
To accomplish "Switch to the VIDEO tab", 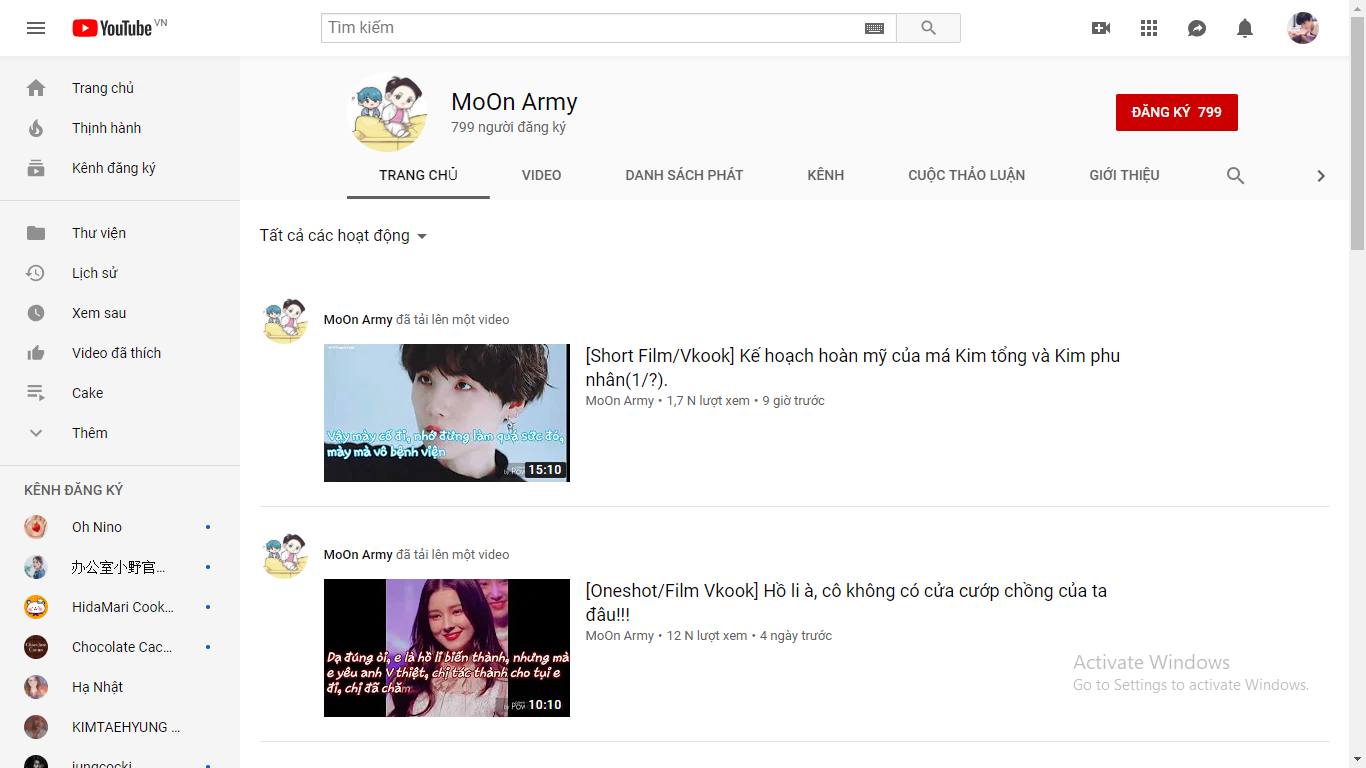I will 541,175.
